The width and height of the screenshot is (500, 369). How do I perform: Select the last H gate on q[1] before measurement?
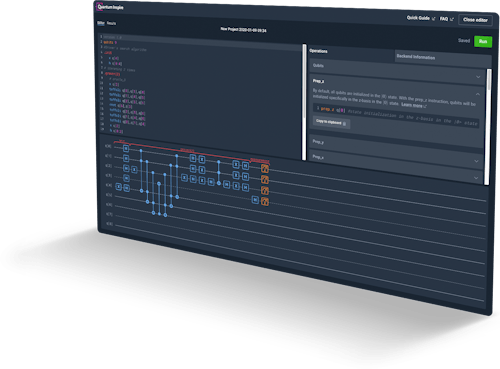coord(245,176)
